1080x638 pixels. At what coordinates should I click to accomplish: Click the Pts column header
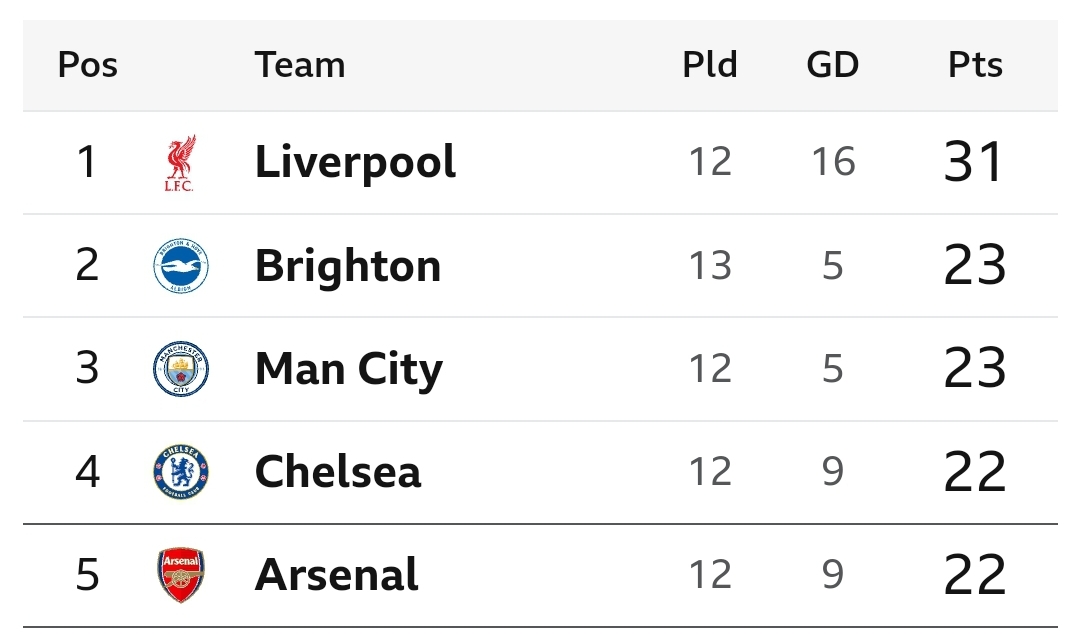[x=975, y=65]
